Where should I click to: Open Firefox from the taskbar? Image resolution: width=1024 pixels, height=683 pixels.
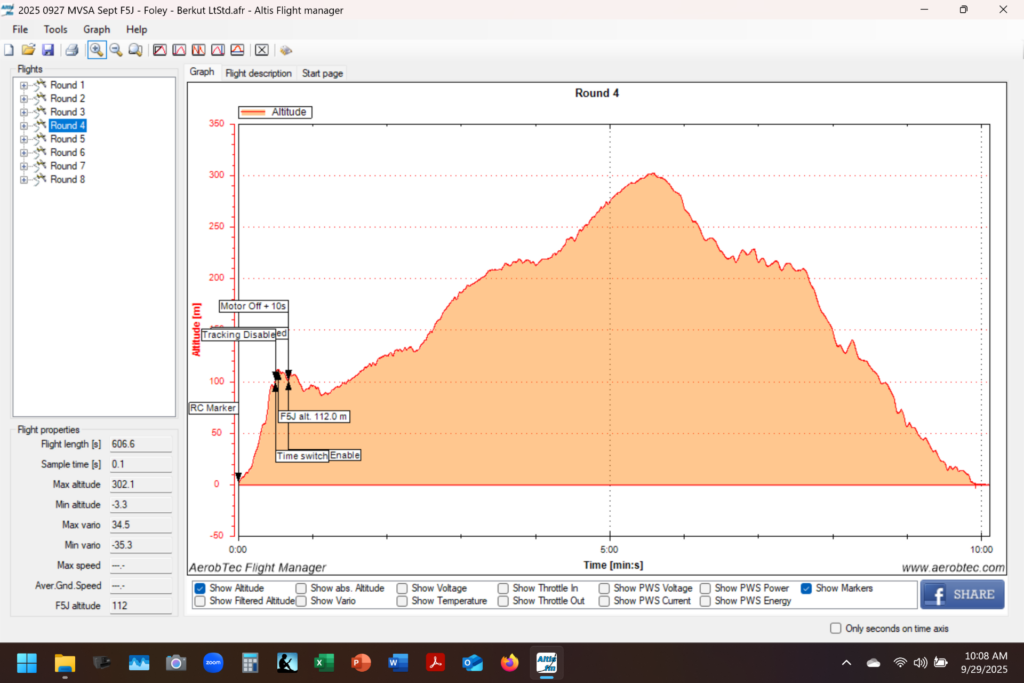point(510,662)
